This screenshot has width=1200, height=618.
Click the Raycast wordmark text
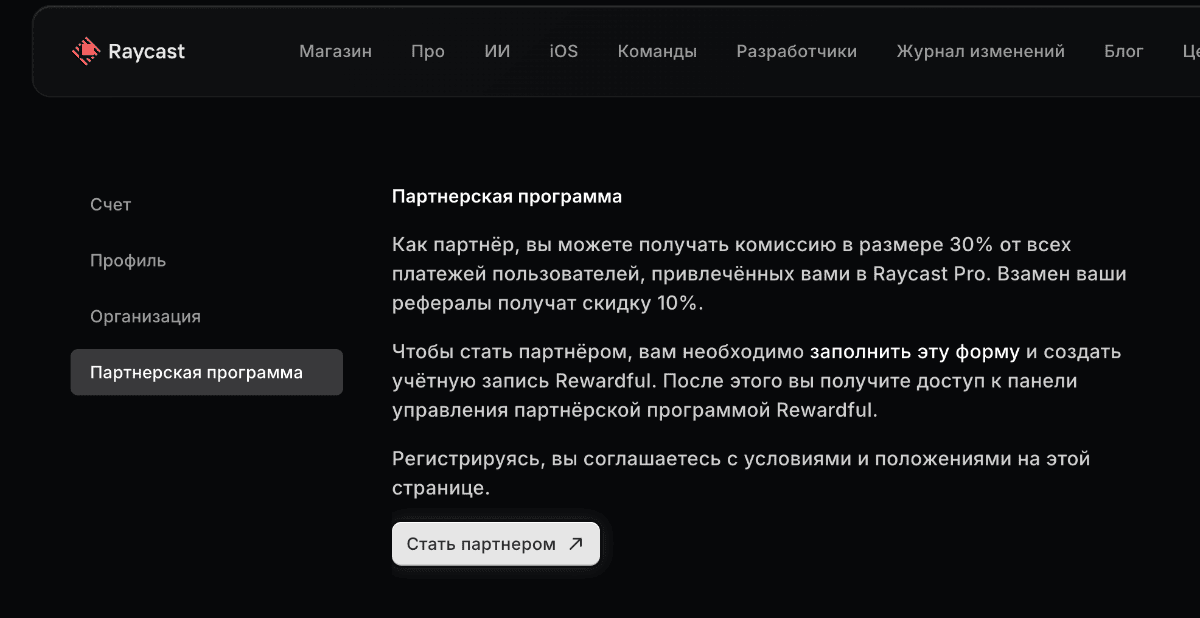pyautogui.click(x=147, y=52)
